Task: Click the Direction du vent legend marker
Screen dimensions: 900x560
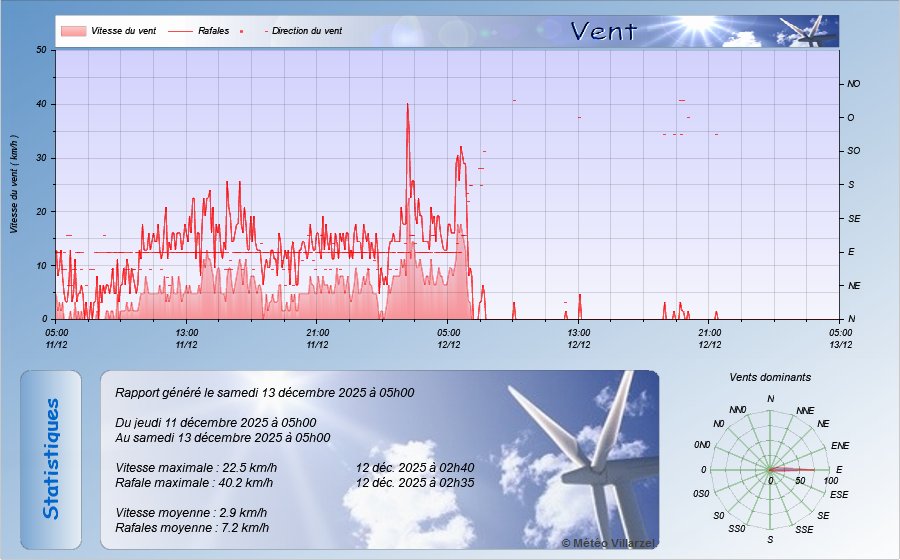Action: (x=267, y=31)
